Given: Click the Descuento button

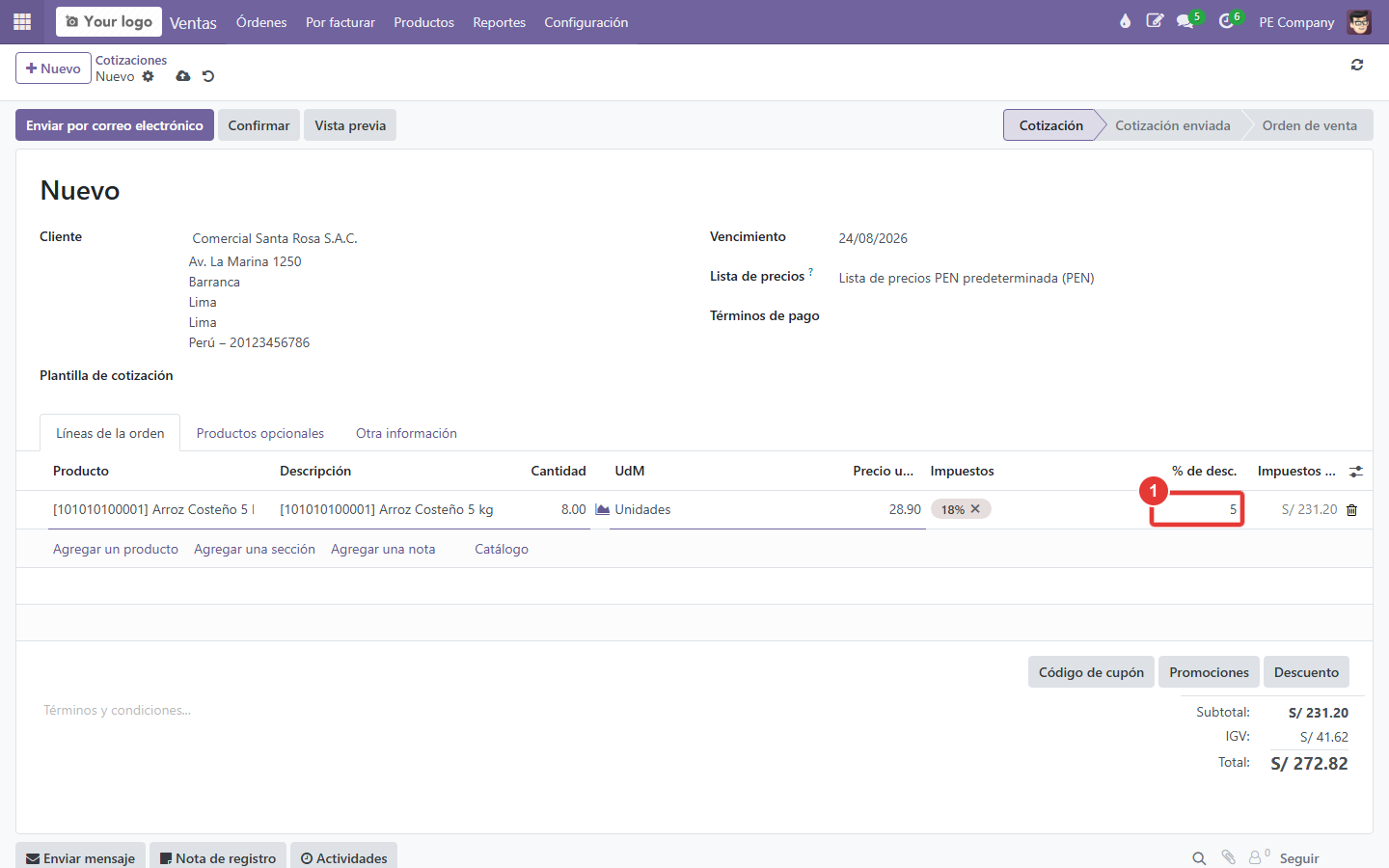Looking at the screenshot, I should [x=1306, y=672].
